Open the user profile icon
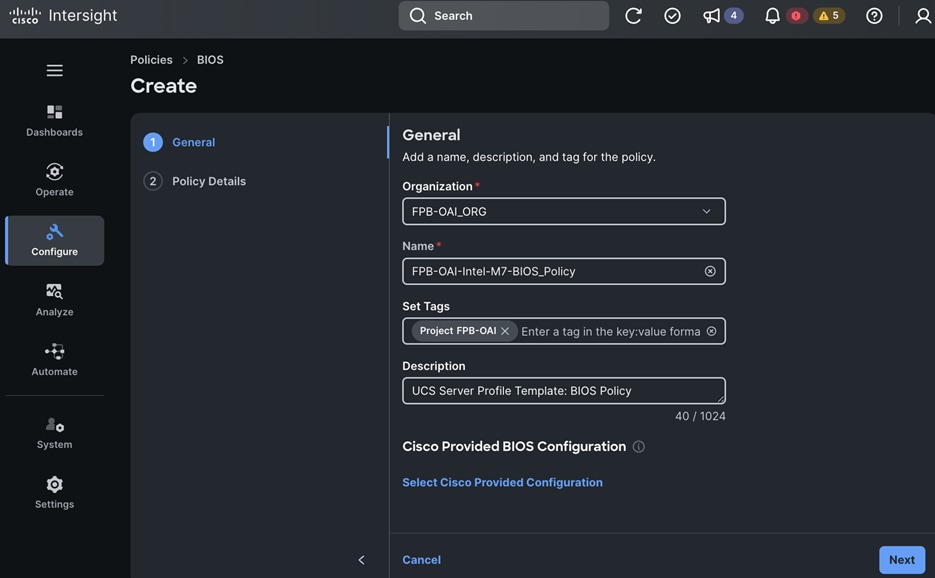The width and height of the screenshot is (935, 578). [x=923, y=16]
